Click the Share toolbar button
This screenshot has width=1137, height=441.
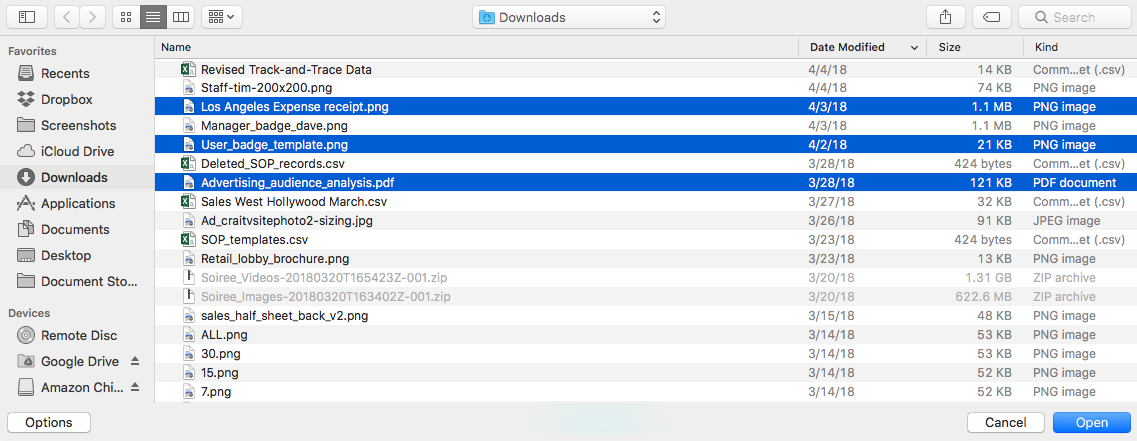pos(945,17)
